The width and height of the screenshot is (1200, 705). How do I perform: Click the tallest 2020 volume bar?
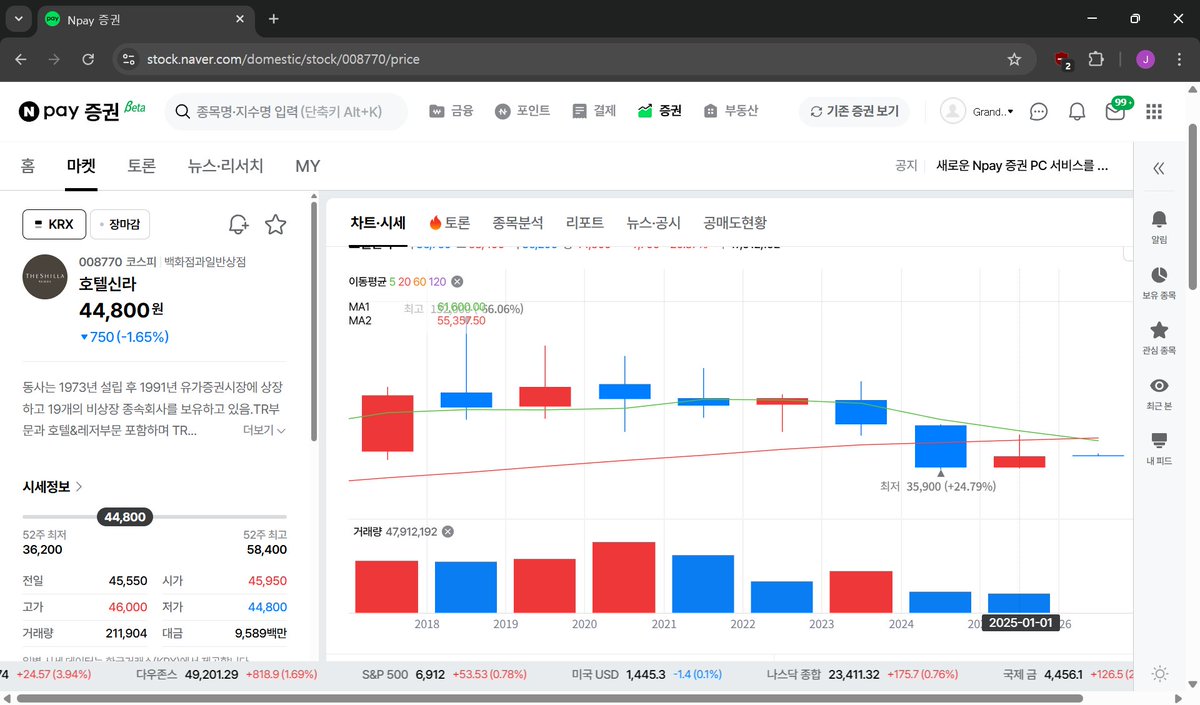pos(624,578)
